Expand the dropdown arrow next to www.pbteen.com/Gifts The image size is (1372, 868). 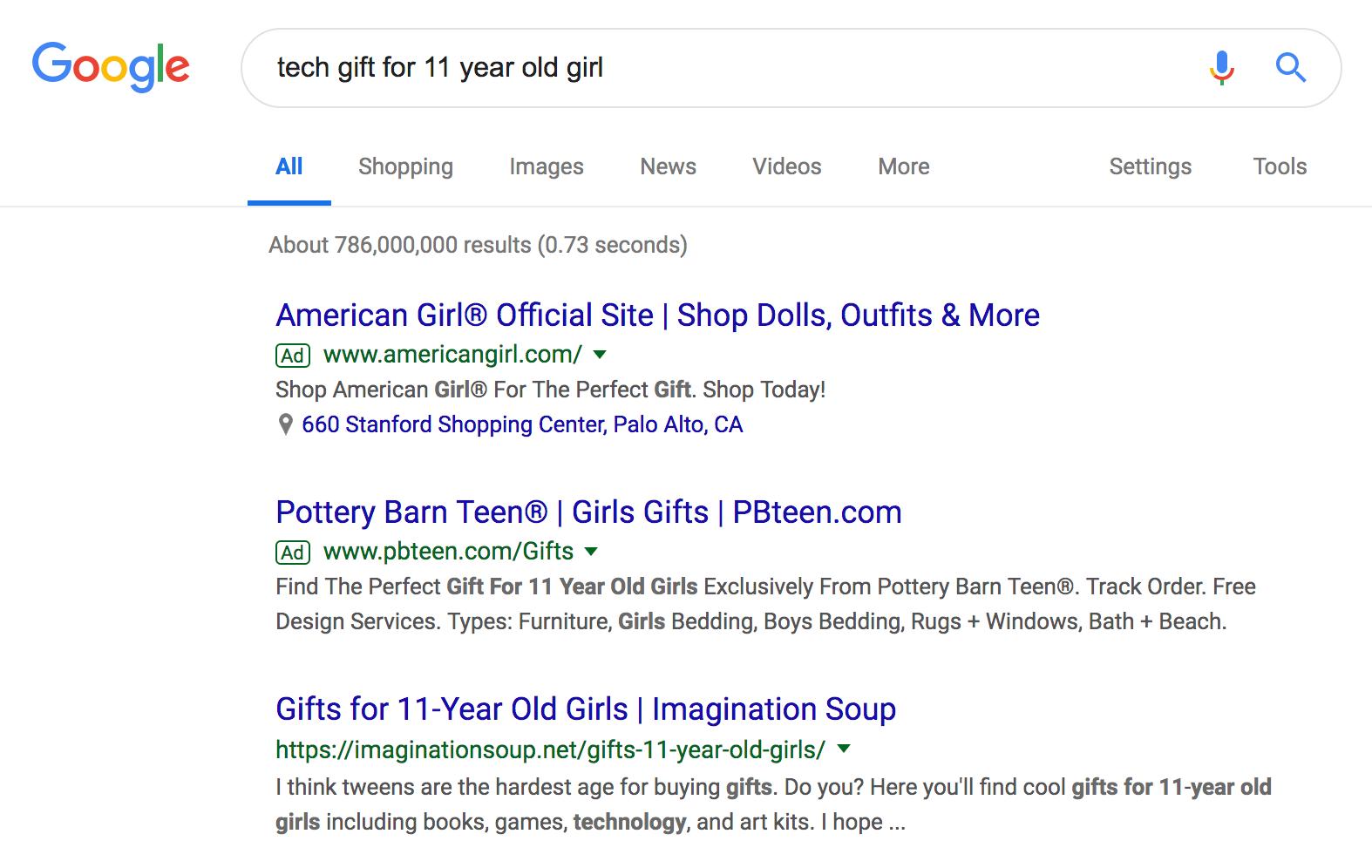(591, 552)
